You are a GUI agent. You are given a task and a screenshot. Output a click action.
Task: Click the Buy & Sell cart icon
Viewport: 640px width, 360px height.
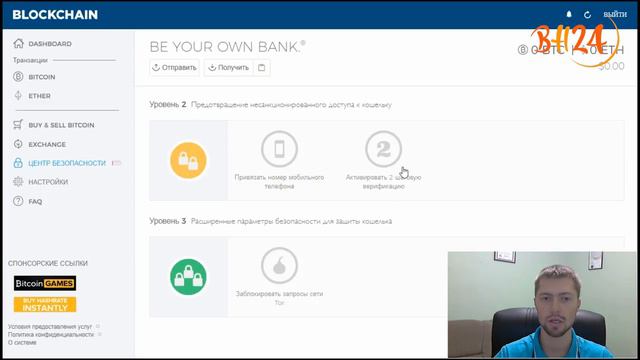18,124
